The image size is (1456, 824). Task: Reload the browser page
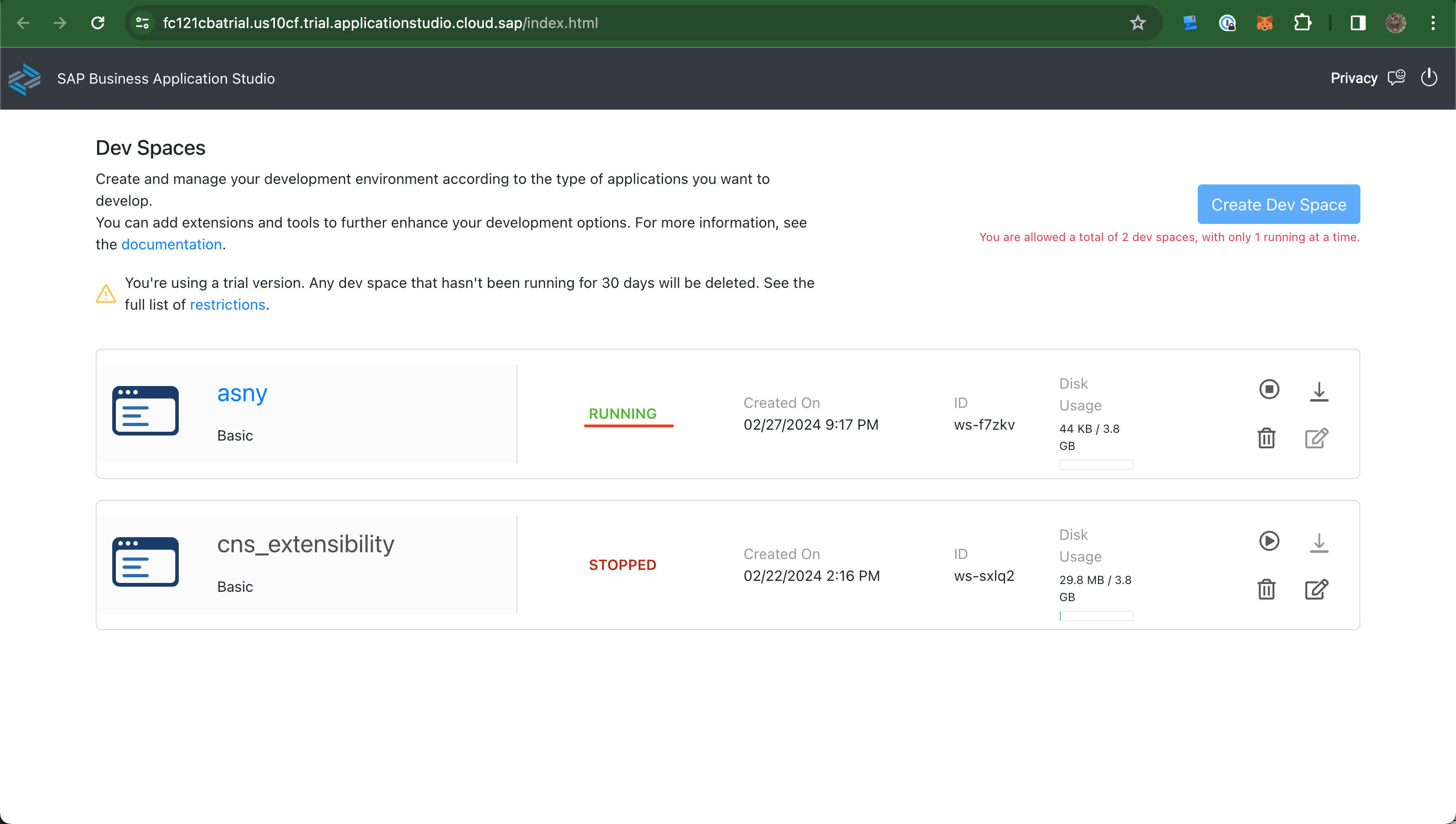pyautogui.click(x=98, y=23)
